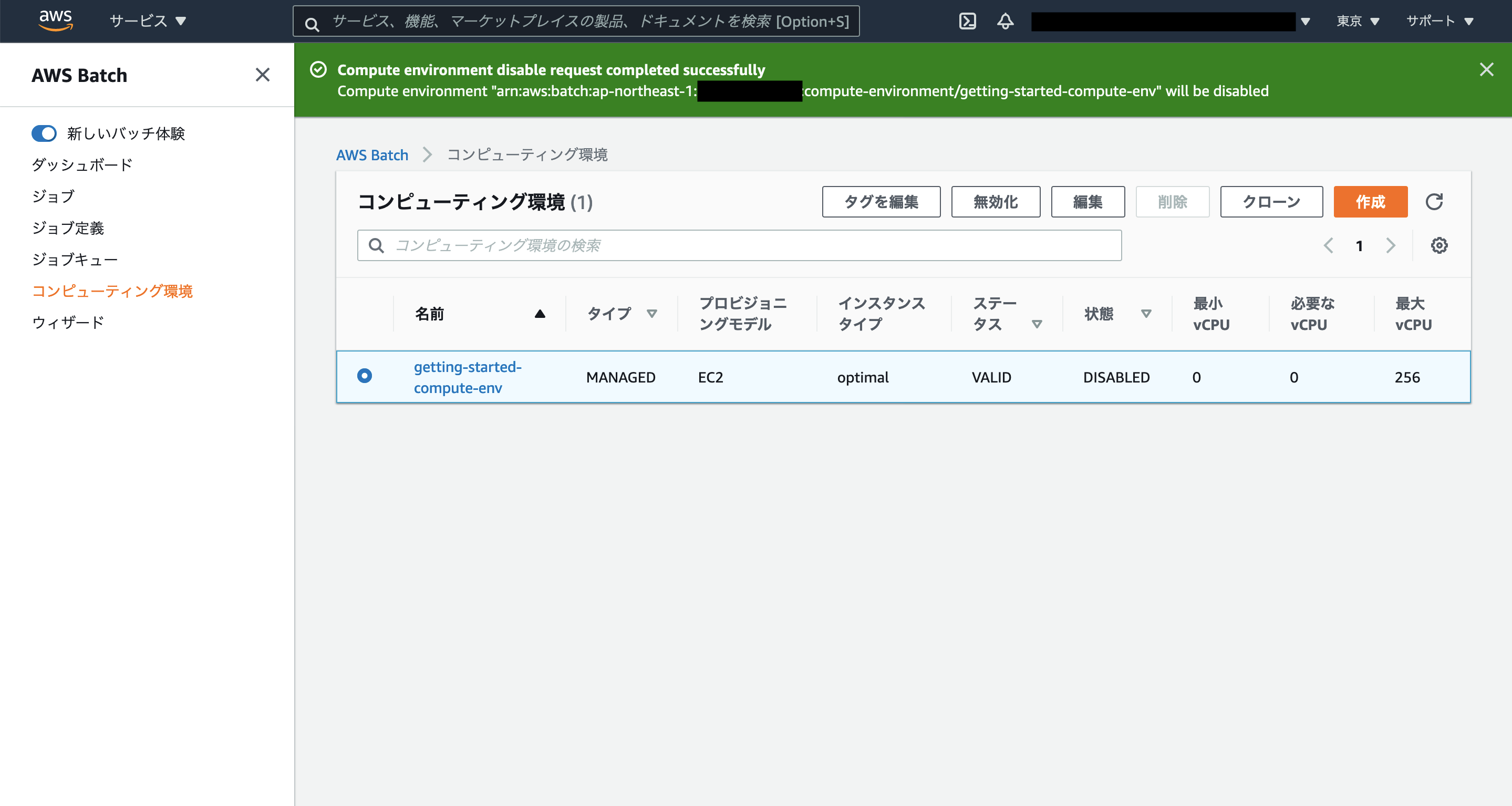Open getting-started-compute-env link

coord(468,377)
